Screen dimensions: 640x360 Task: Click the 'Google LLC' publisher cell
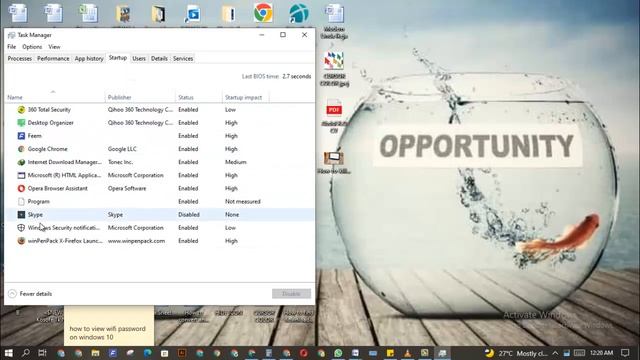122,149
